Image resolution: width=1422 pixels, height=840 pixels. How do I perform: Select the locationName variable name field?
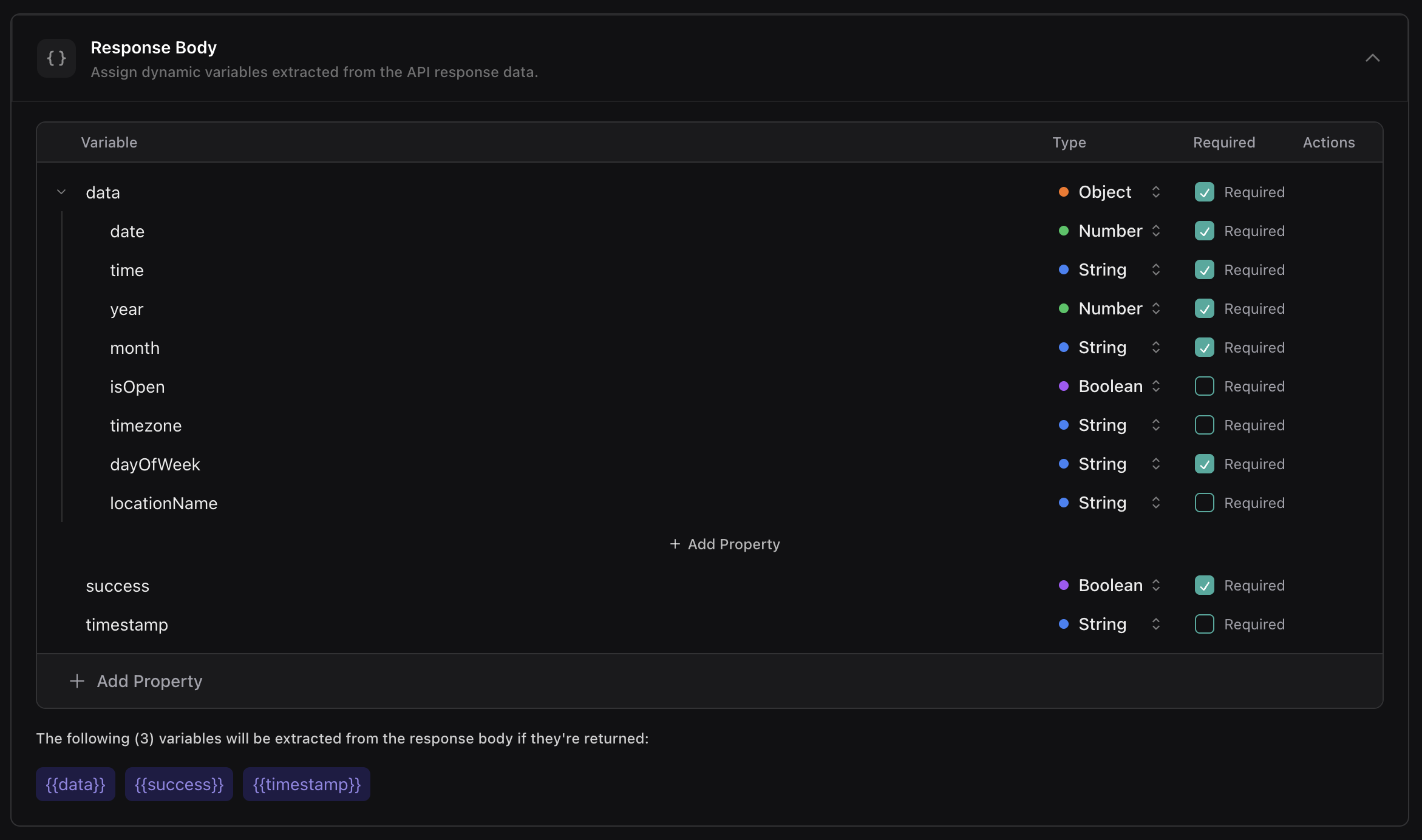click(x=164, y=503)
